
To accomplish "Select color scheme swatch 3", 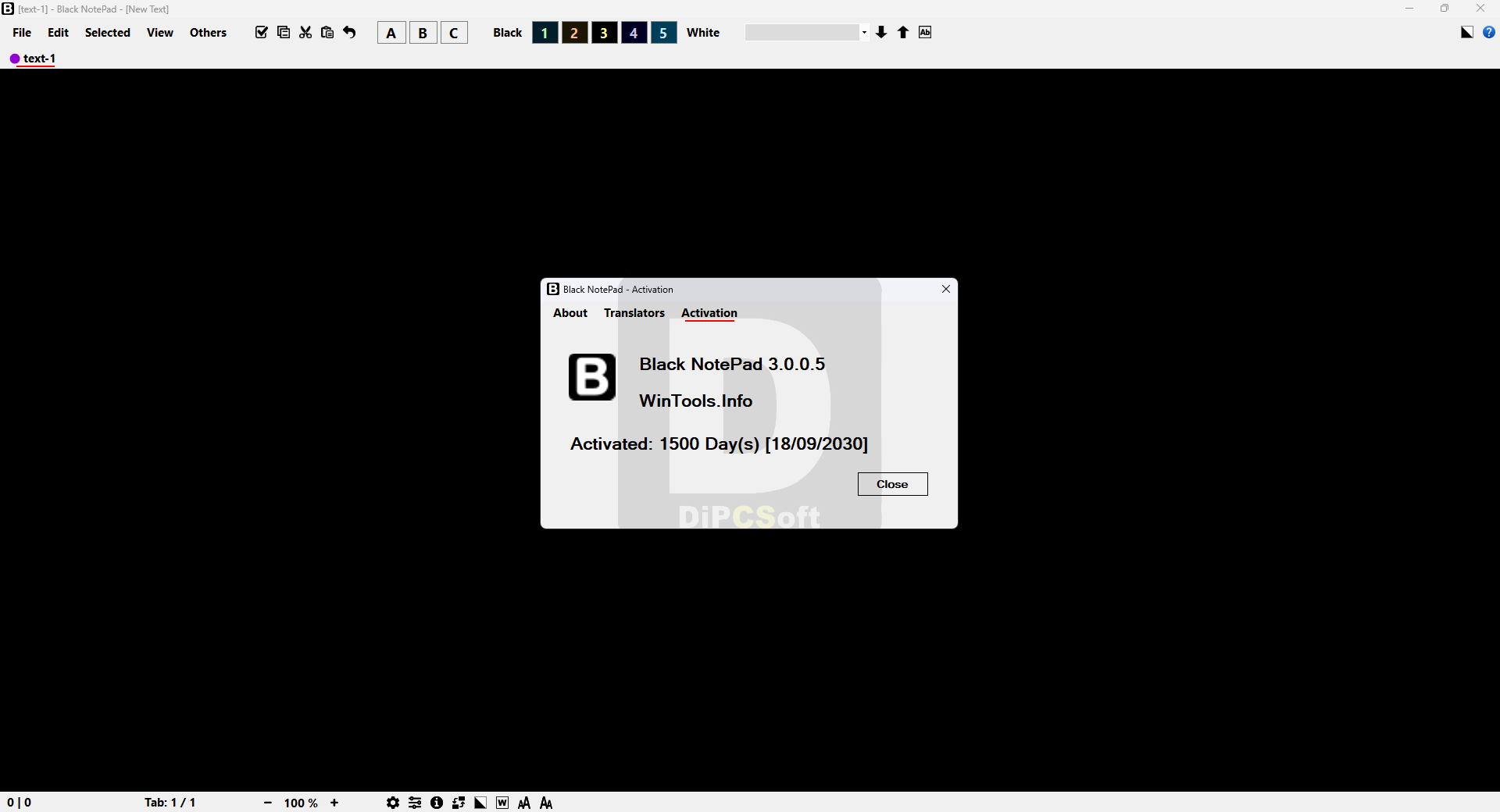I will [604, 33].
